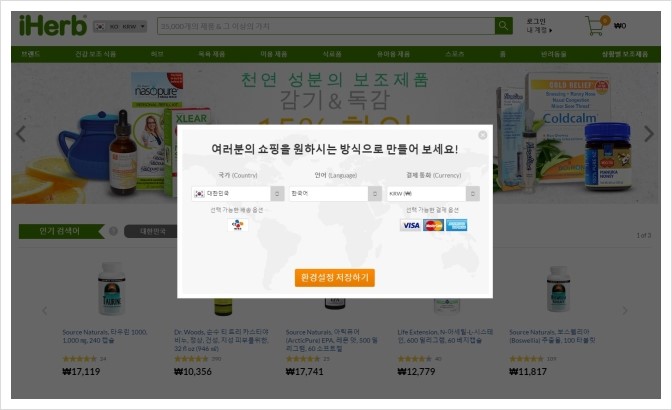Click the ₩10,356 price
The image size is (672, 410).
(x=193, y=371)
